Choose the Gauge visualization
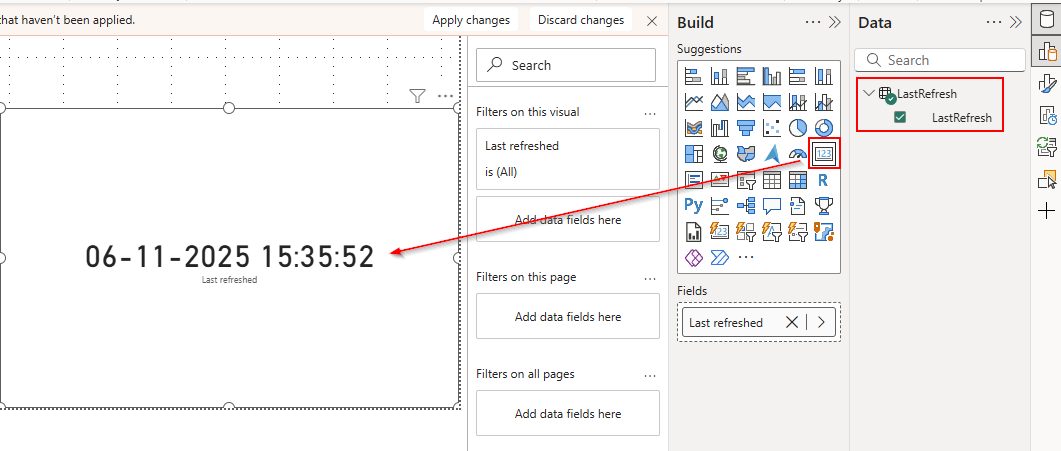The width and height of the screenshot is (1061, 451). (798, 154)
